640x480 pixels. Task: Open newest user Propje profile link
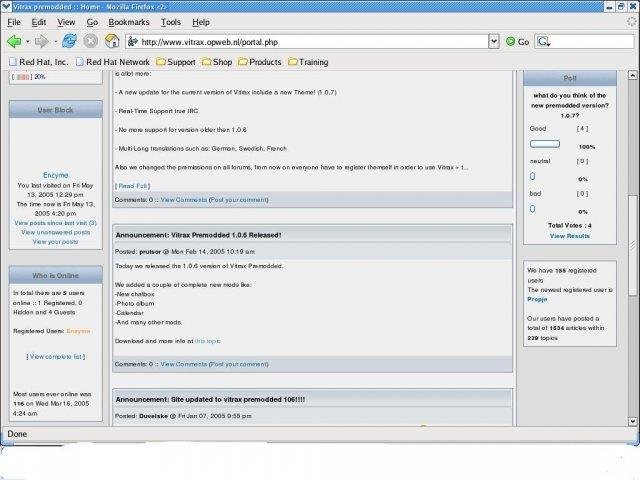click(x=537, y=299)
